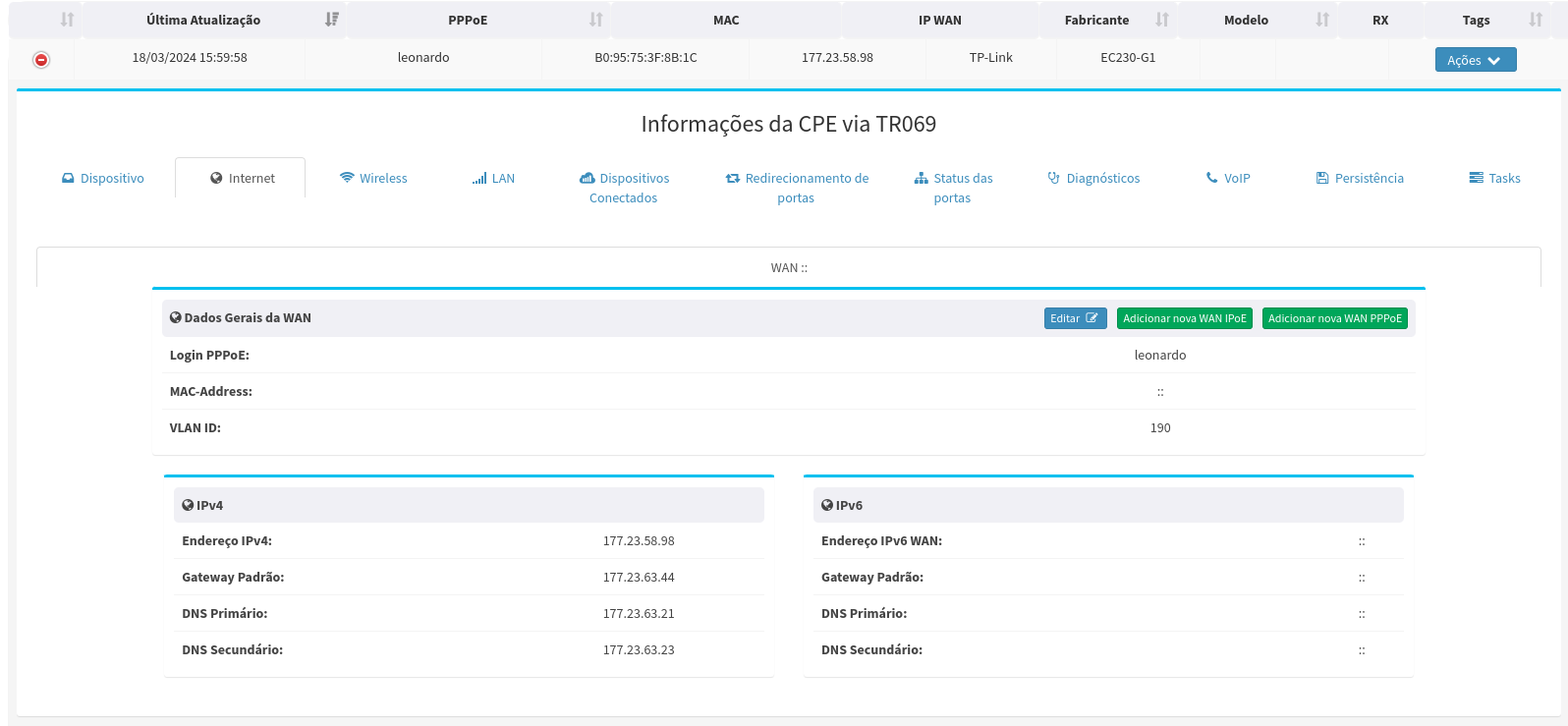Screen dimensions: 1568x726
Task: Click DNS Secundário value 177.23.63.23
Action: [639, 649]
